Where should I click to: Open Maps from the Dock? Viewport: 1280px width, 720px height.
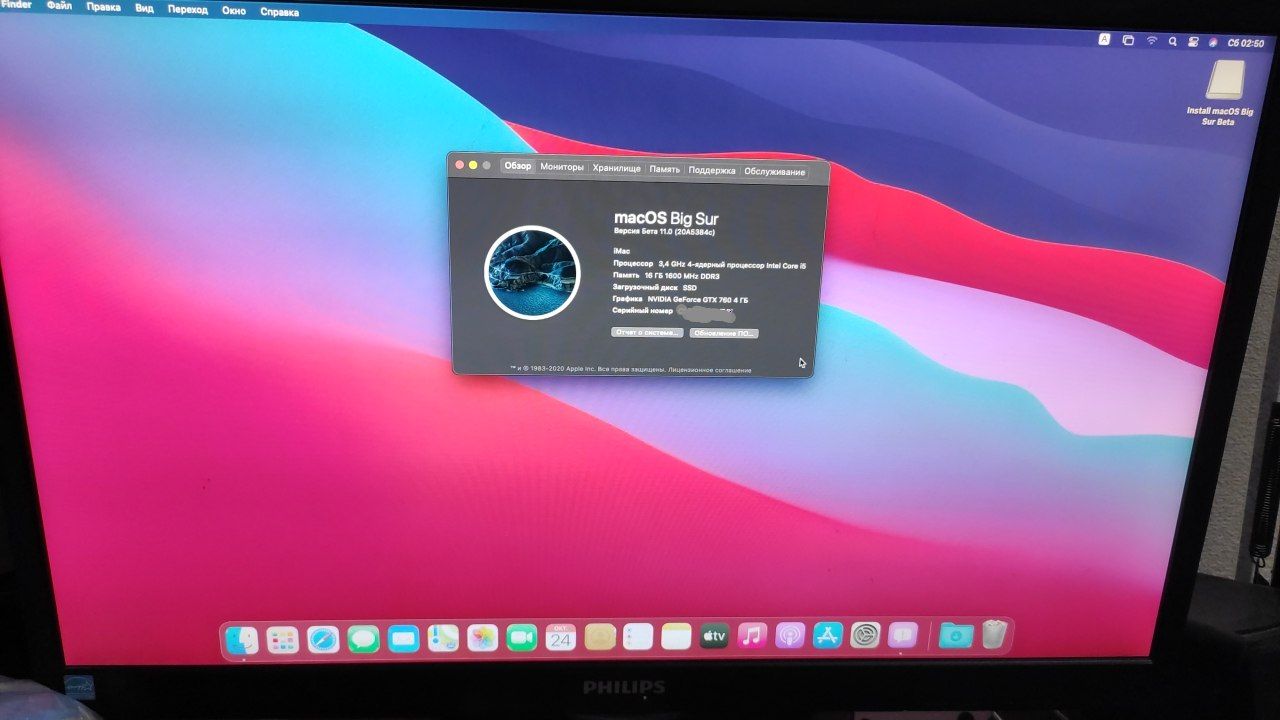tap(443, 638)
